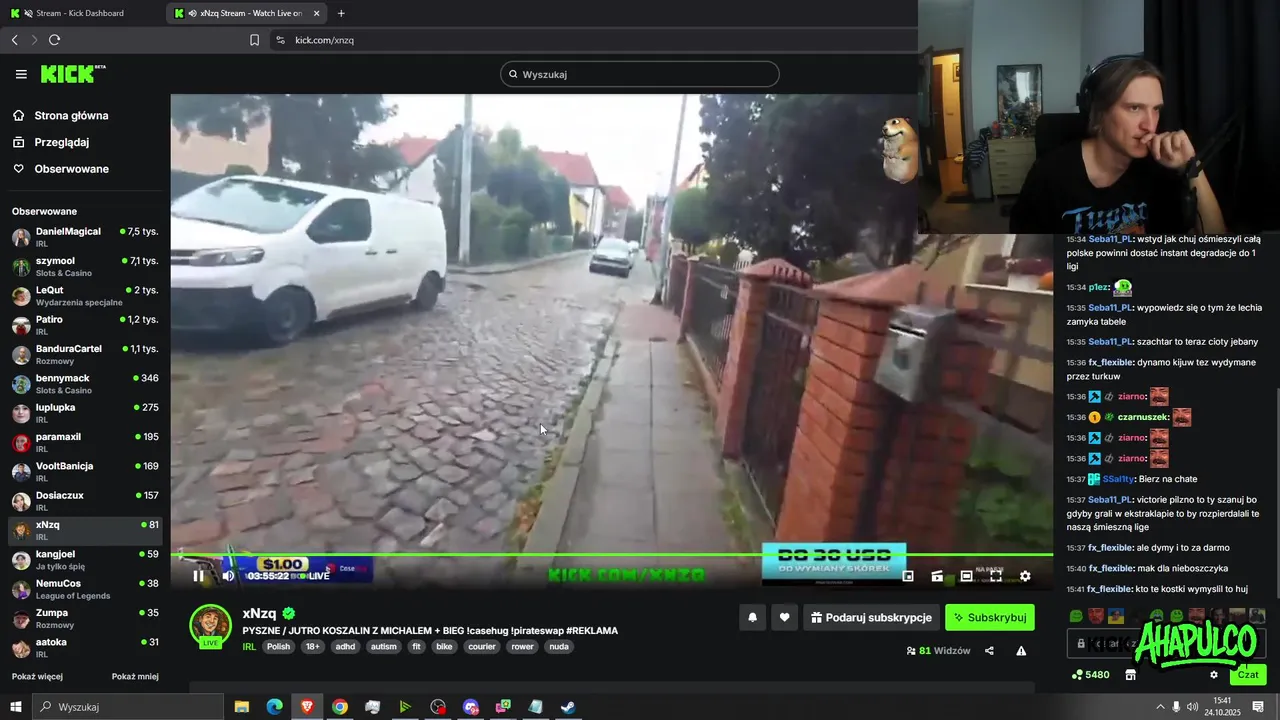Share the xNzq stream
Viewport: 1280px width, 720px height.
pos(989,651)
